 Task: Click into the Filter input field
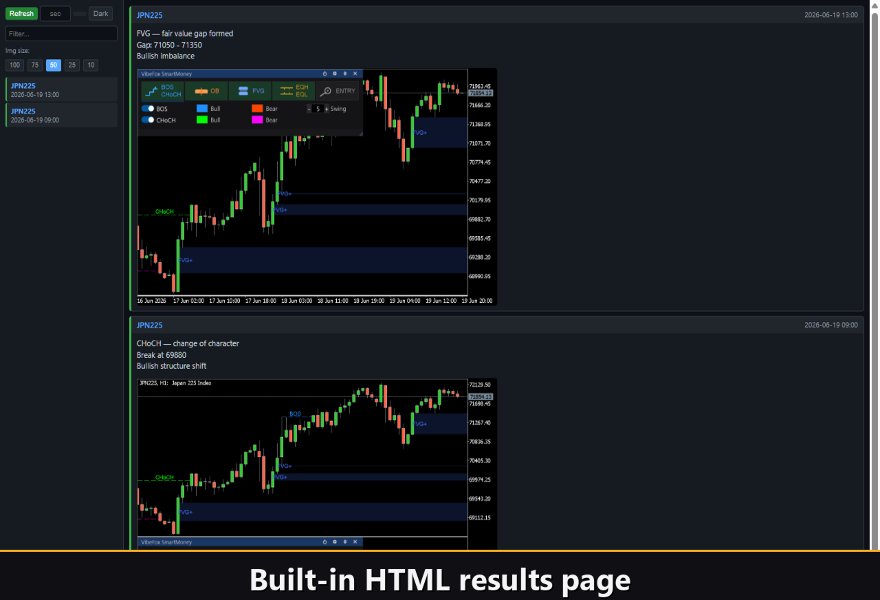tap(62, 34)
